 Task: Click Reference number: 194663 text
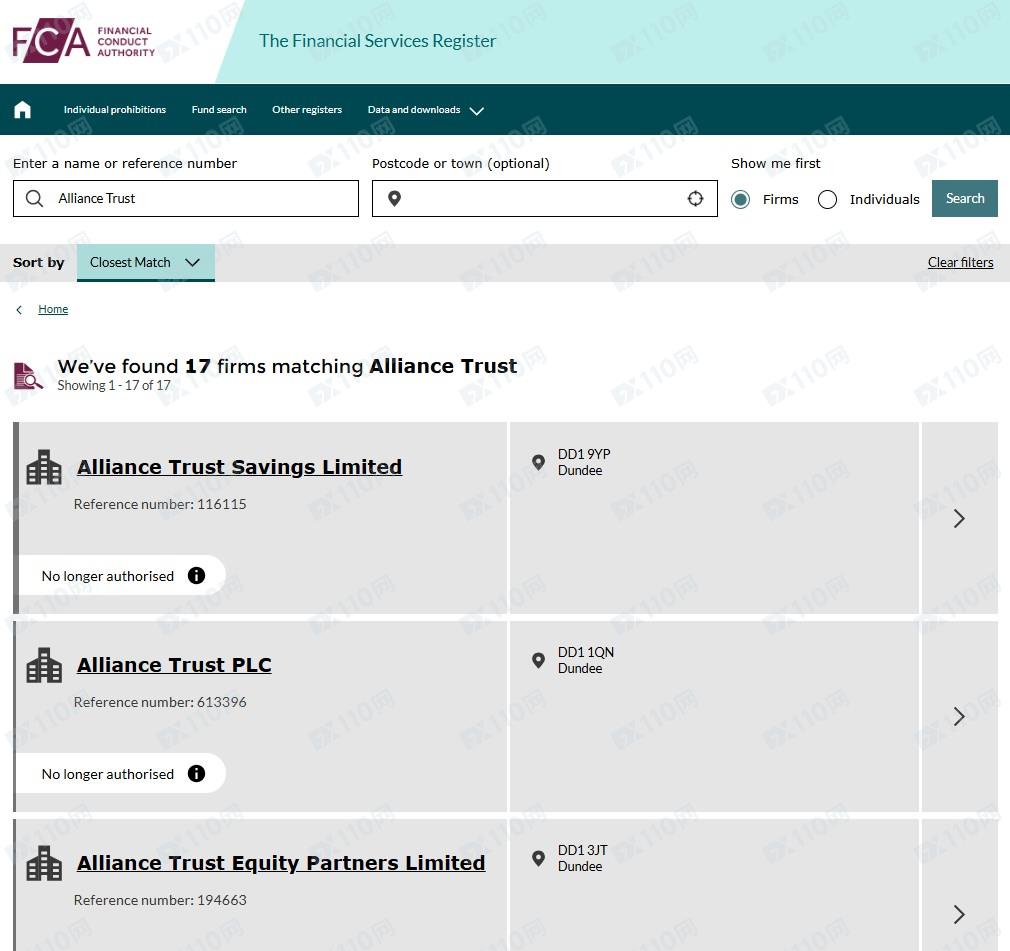click(160, 899)
